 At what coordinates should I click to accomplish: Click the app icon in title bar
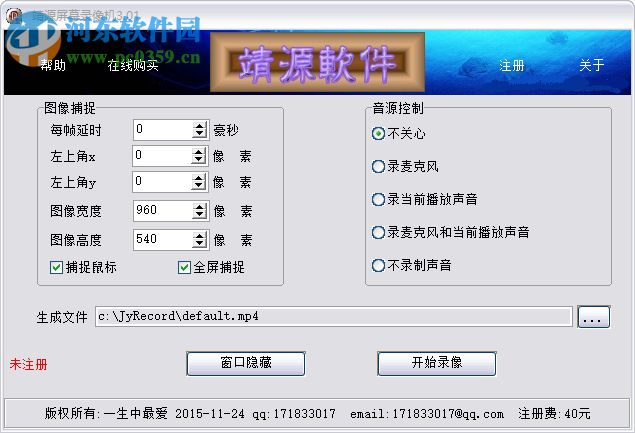coord(15,15)
